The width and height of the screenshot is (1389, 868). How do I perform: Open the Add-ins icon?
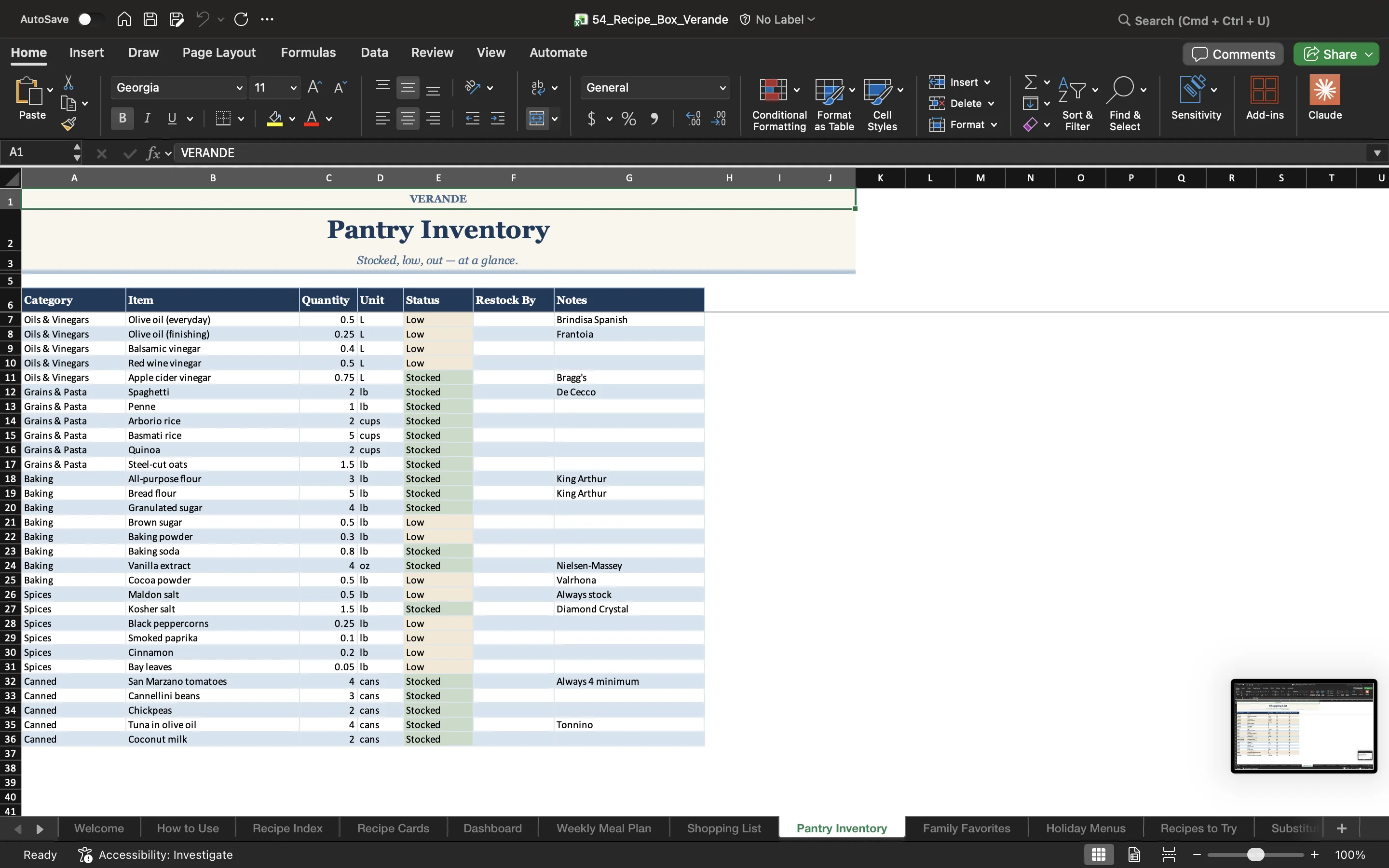(1265, 97)
